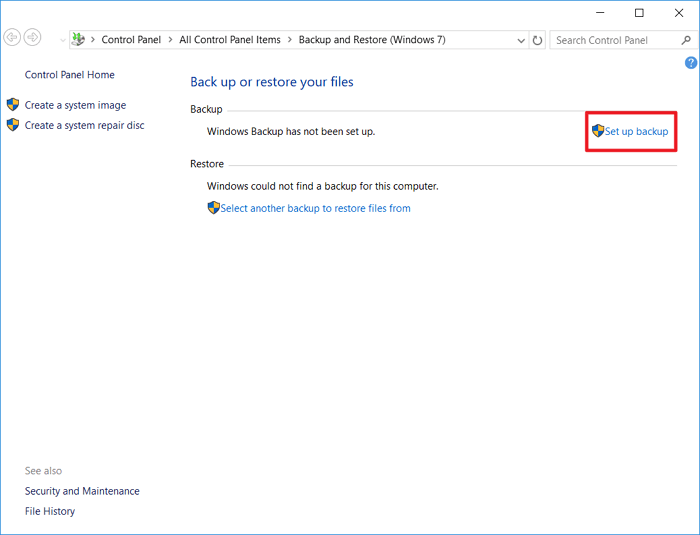Click the Restore section label
The image size is (700, 535).
pyautogui.click(x=207, y=164)
